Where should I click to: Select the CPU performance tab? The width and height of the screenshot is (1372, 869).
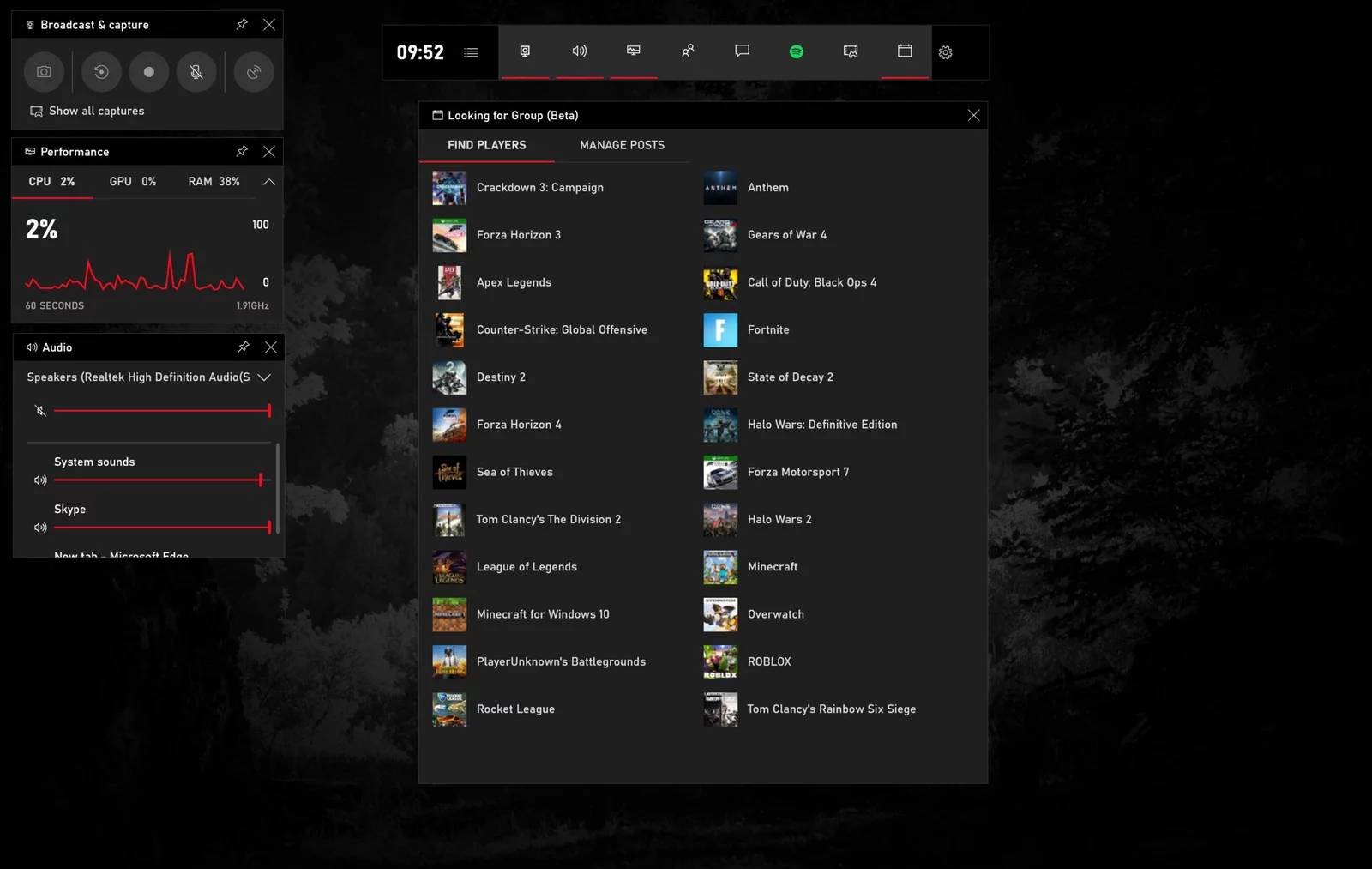pyautogui.click(x=51, y=182)
